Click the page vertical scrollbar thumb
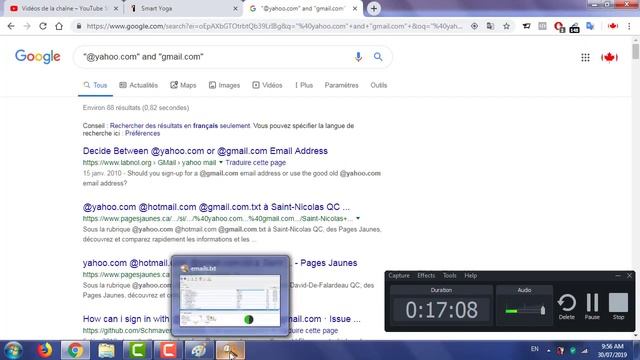Screen dimensions: 640x360 tap(636, 52)
